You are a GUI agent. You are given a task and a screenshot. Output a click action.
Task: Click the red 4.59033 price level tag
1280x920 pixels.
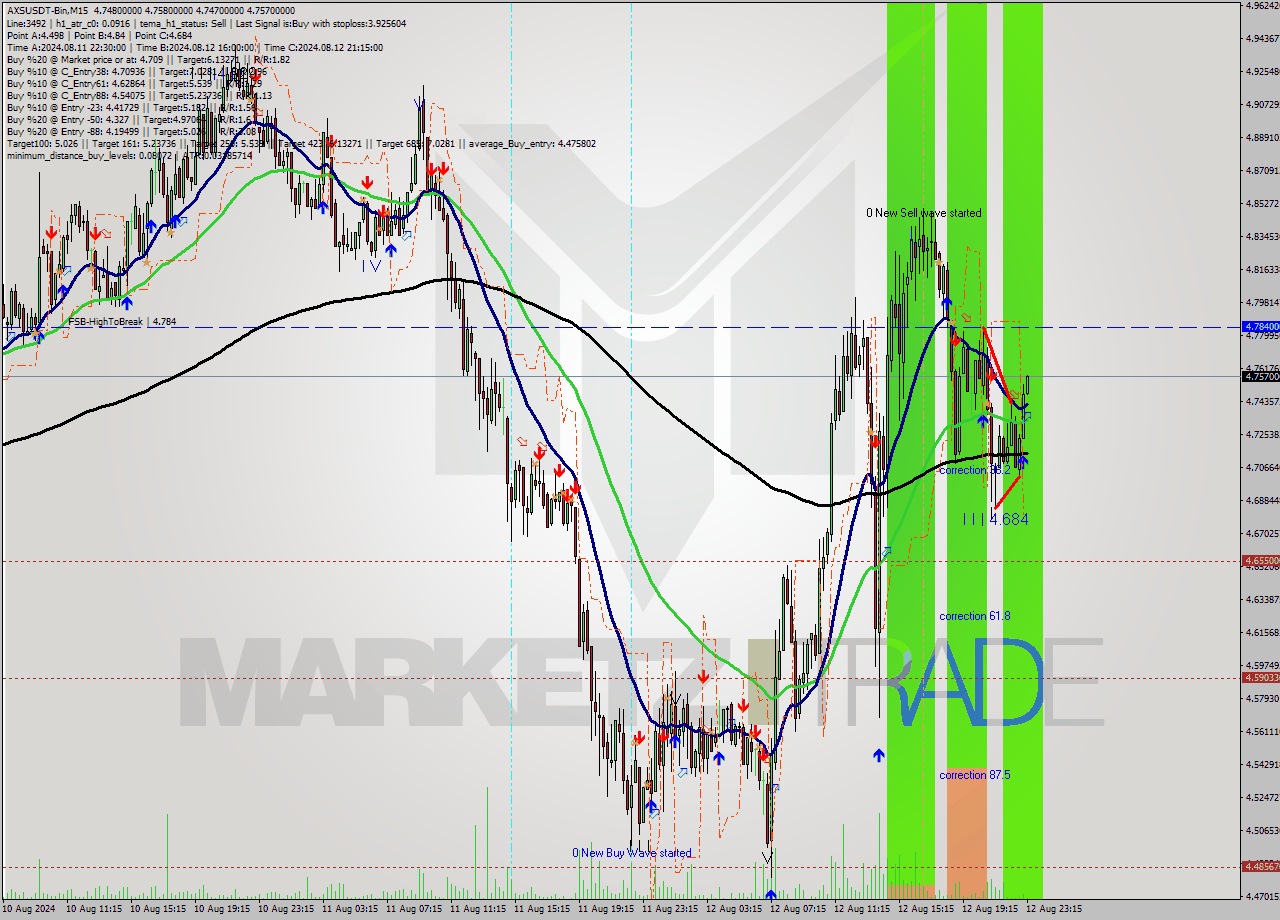coord(1260,677)
